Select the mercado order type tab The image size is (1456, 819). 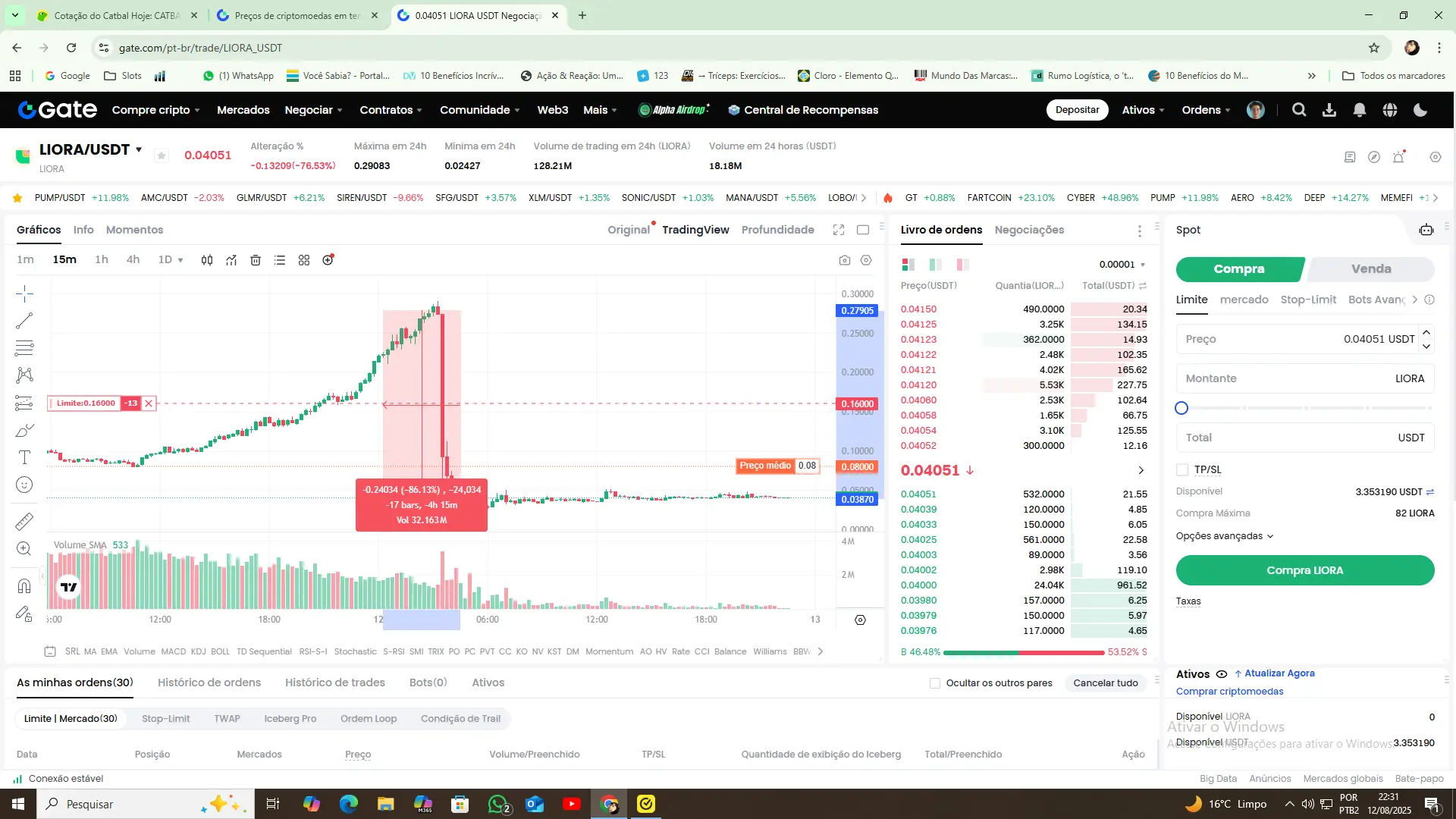coord(1244,300)
